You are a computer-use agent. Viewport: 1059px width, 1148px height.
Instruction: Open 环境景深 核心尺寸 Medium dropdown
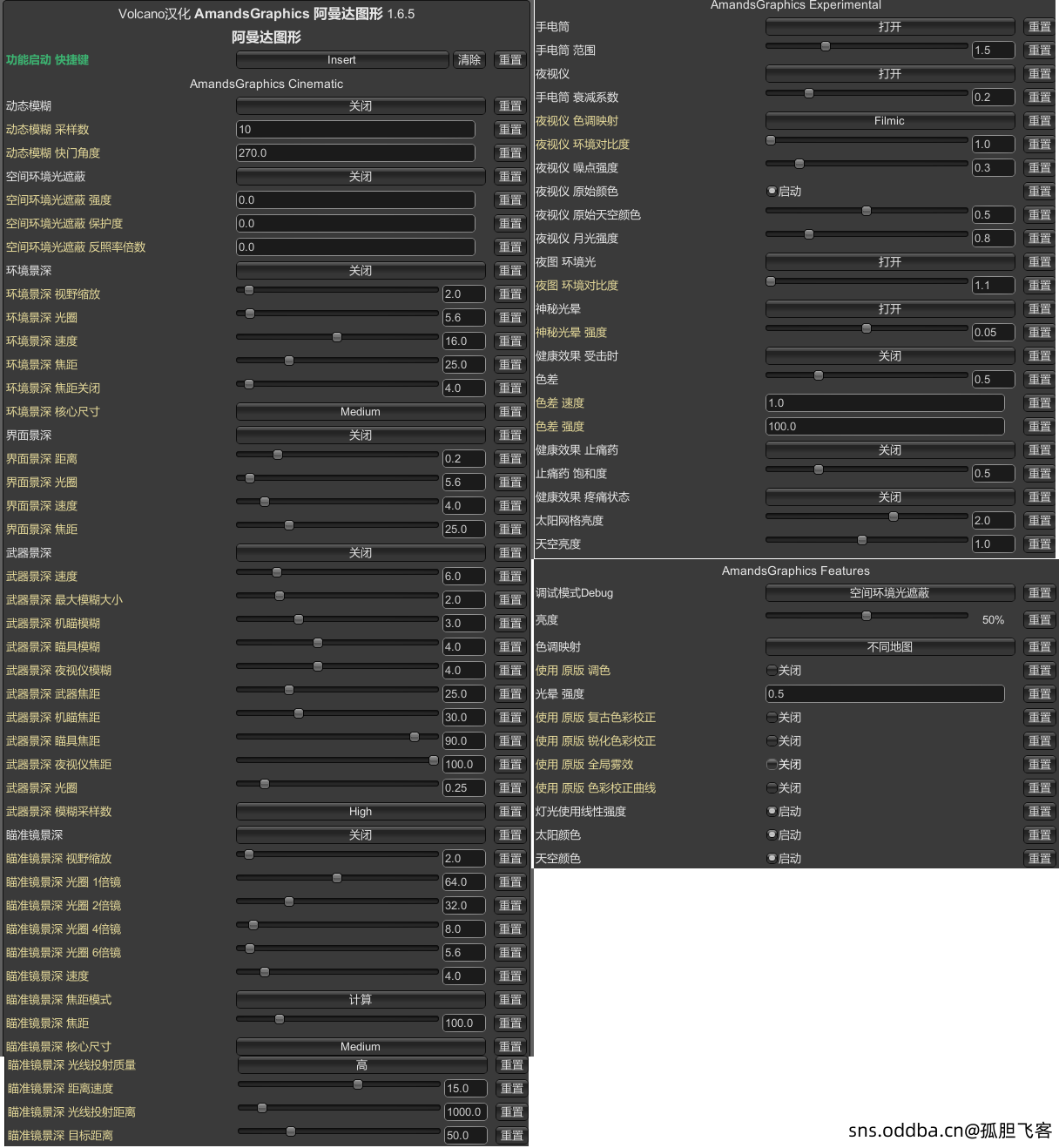pyautogui.click(x=361, y=412)
